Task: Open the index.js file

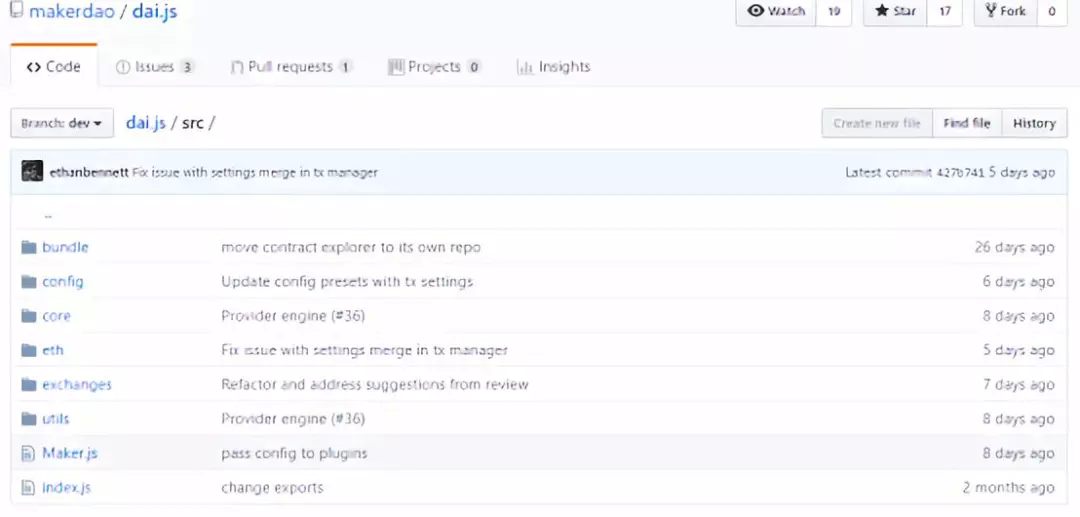Action: point(66,488)
